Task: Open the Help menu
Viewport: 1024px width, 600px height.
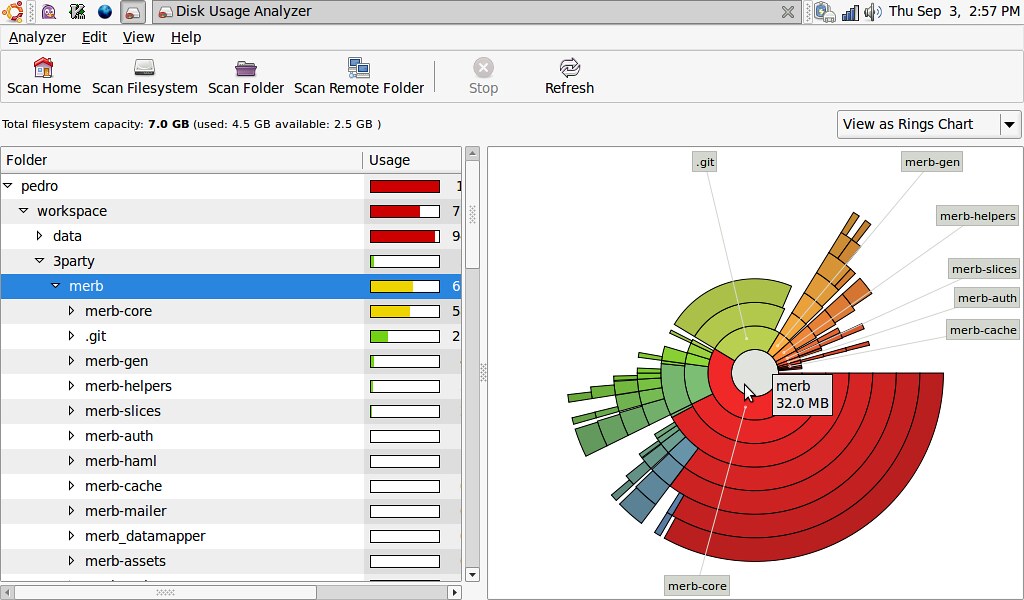Action: click(186, 37)
